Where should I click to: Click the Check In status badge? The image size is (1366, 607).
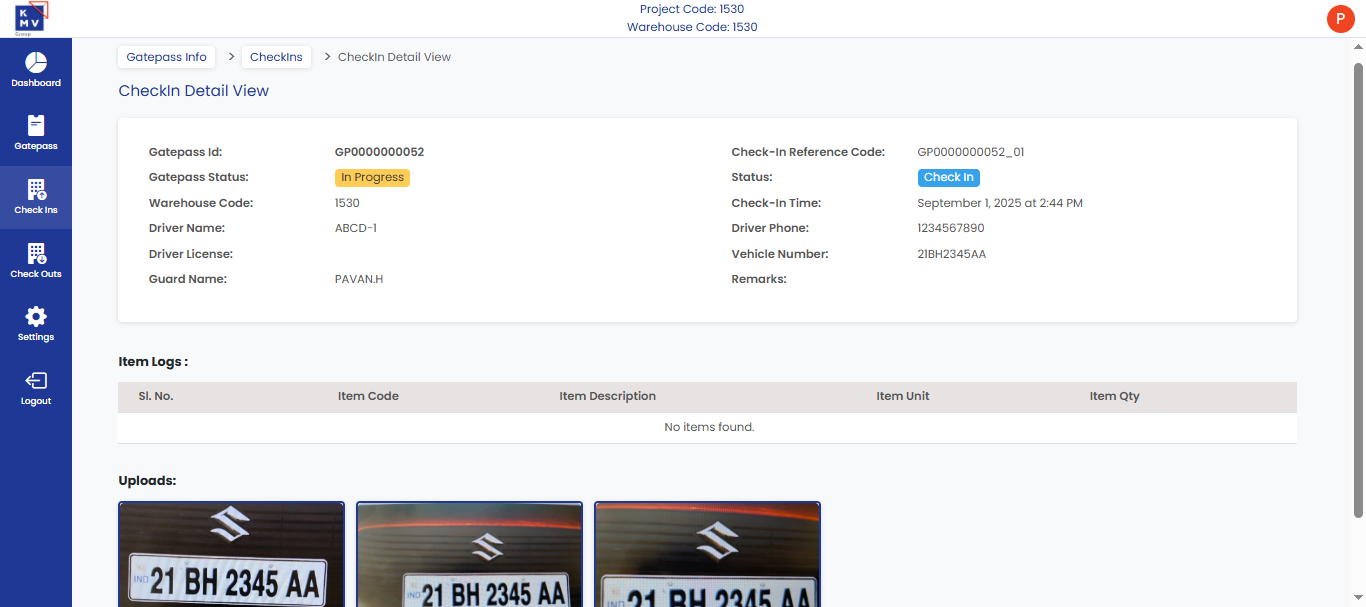tap(948, 178)
